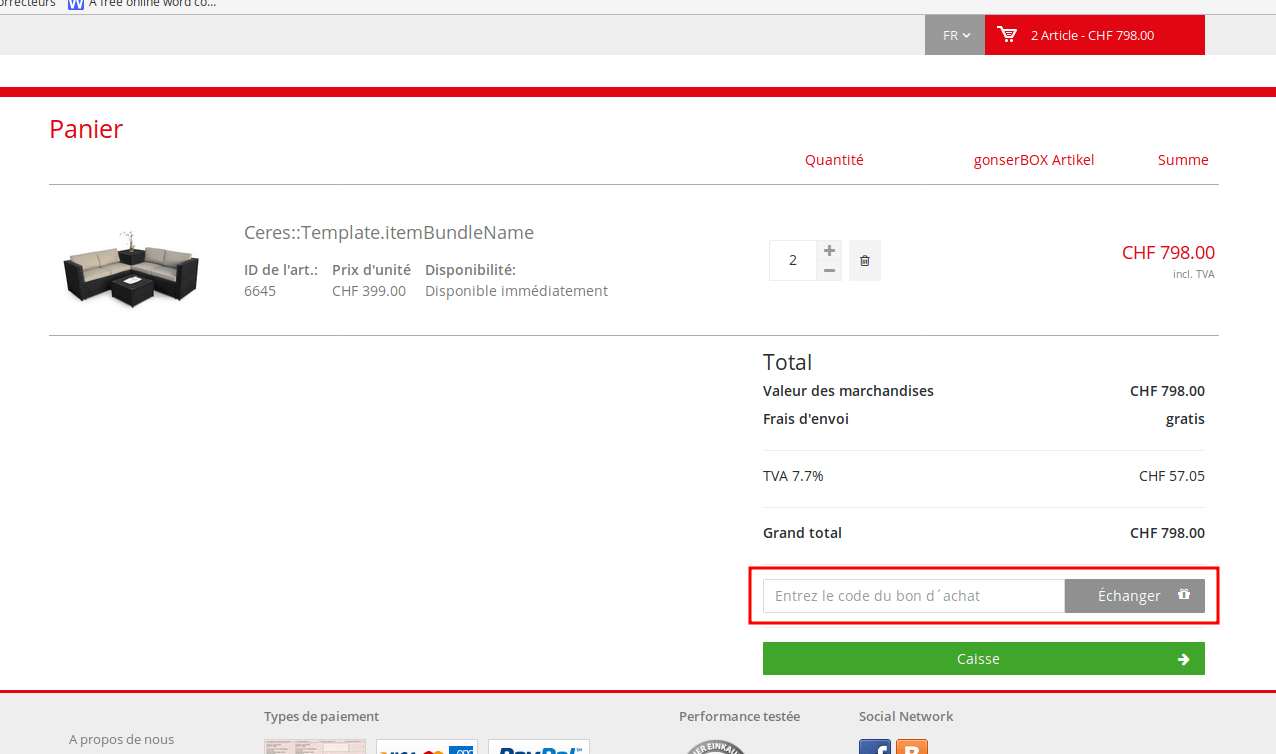Click inside the voucher code input field
Screen dimensions: 1276x754
(x=912, y=595)
